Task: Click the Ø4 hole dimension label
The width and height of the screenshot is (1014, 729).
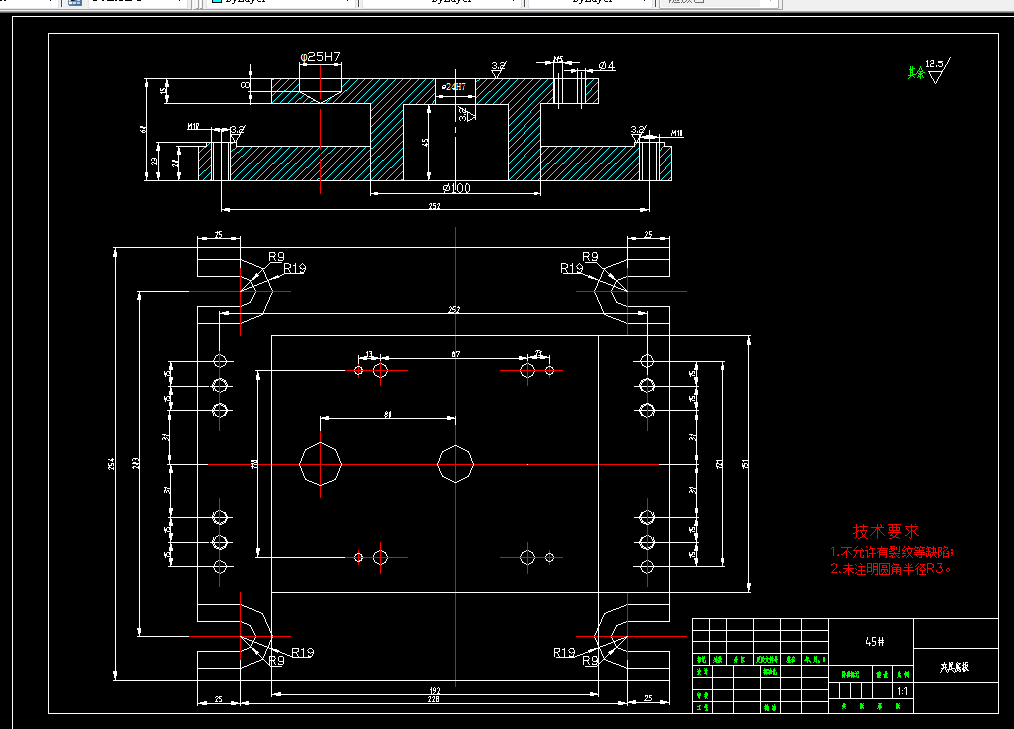Action: (x=607, y=65)
